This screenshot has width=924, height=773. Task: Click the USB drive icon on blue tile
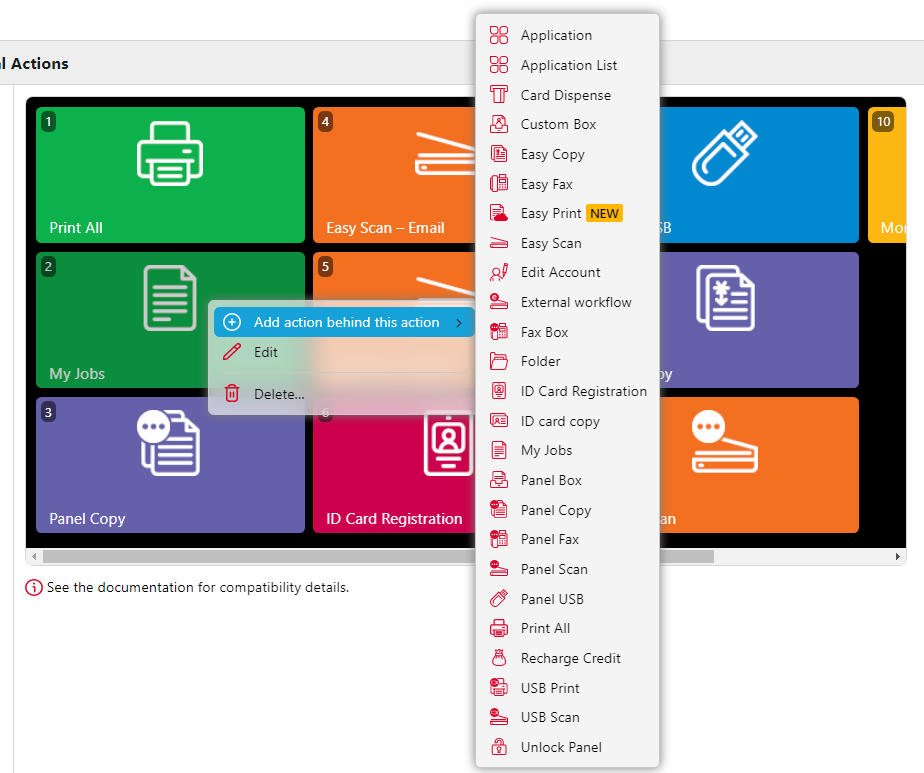point(724,153)
